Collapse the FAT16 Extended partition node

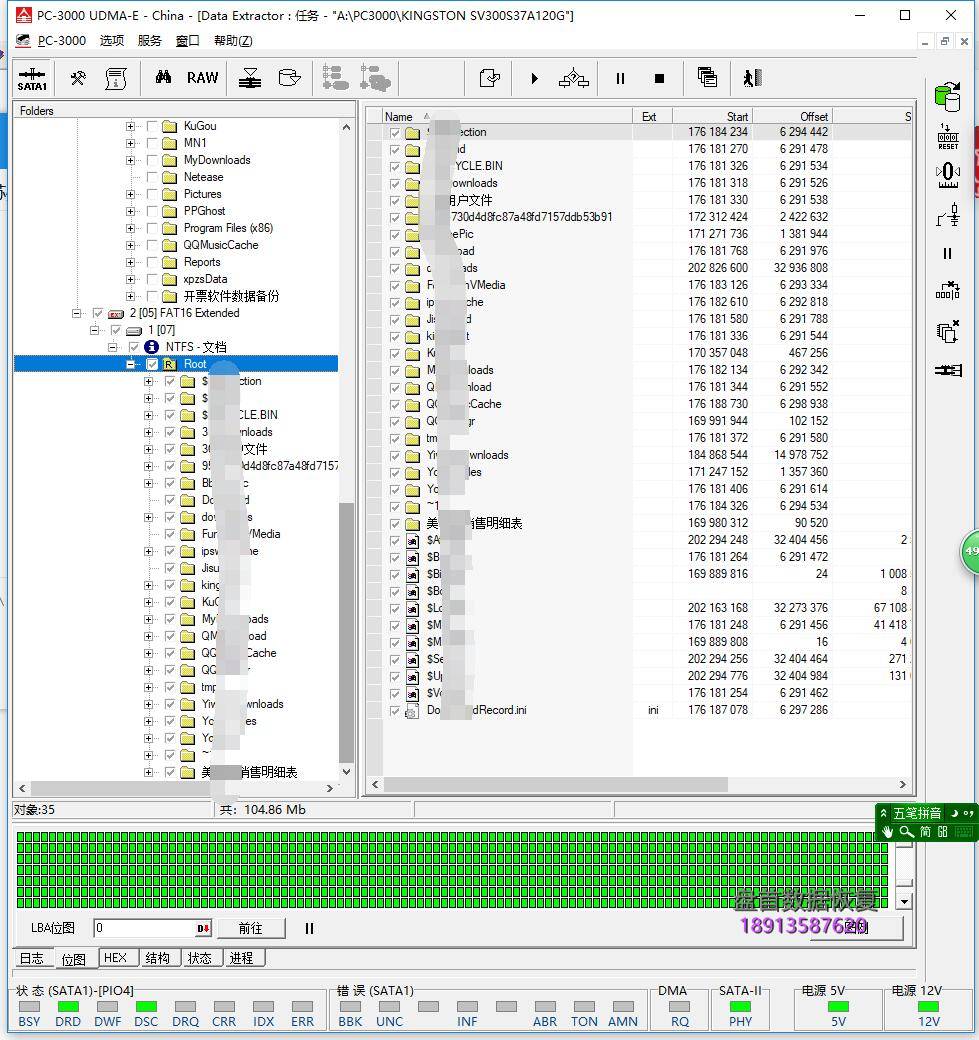point(77,313)
